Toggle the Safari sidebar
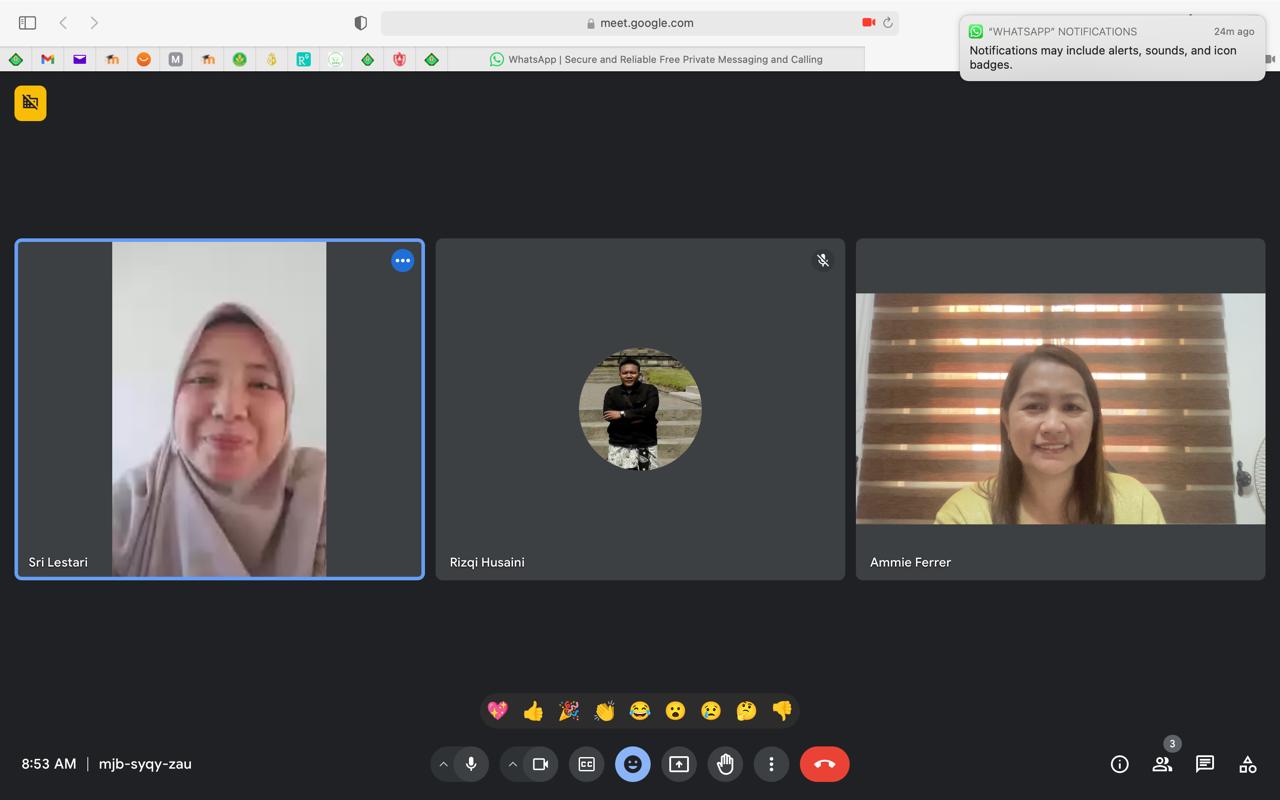The height and width of the screenshot is (800, 1280). point(27,22)
